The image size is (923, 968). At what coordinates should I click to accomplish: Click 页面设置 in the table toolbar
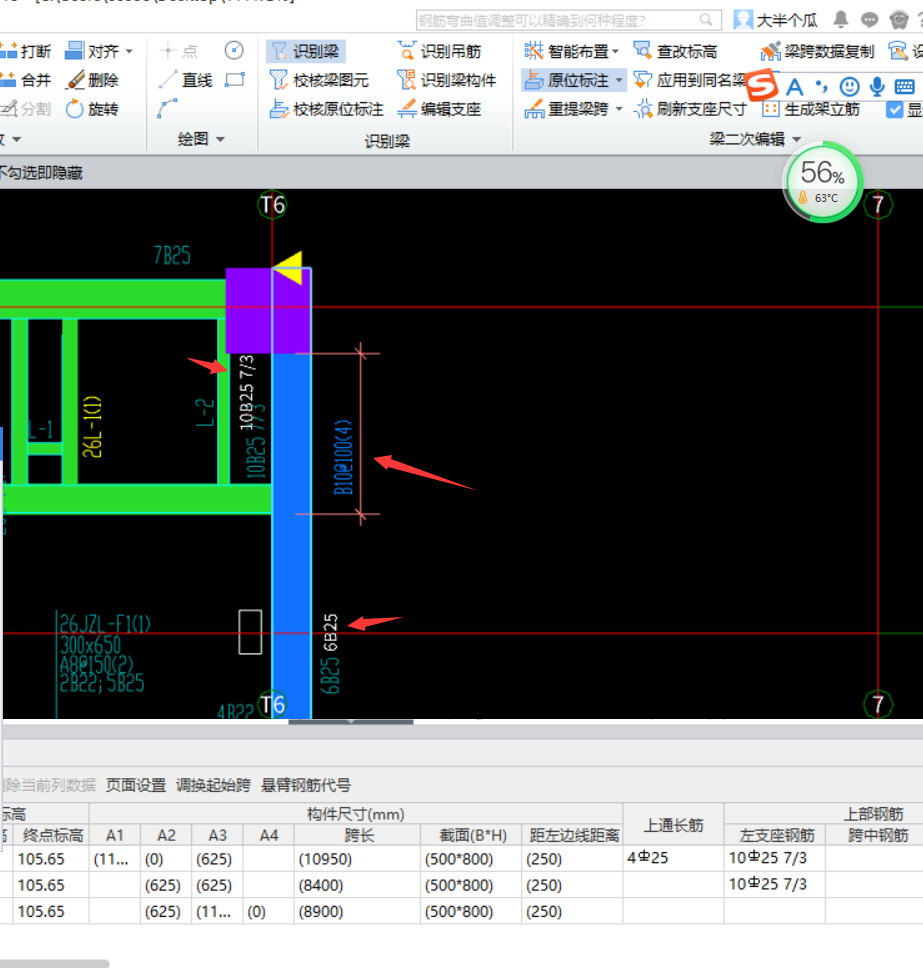(136, 785)
